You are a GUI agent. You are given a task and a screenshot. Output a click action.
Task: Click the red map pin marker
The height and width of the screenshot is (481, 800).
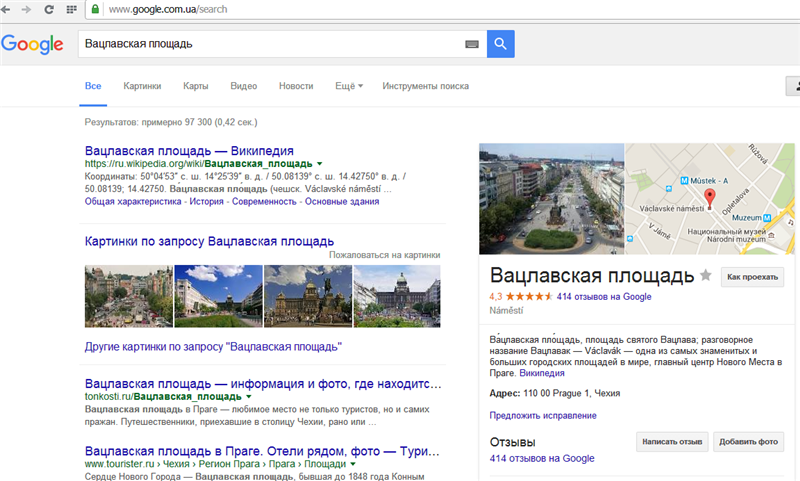click(709, 198)
